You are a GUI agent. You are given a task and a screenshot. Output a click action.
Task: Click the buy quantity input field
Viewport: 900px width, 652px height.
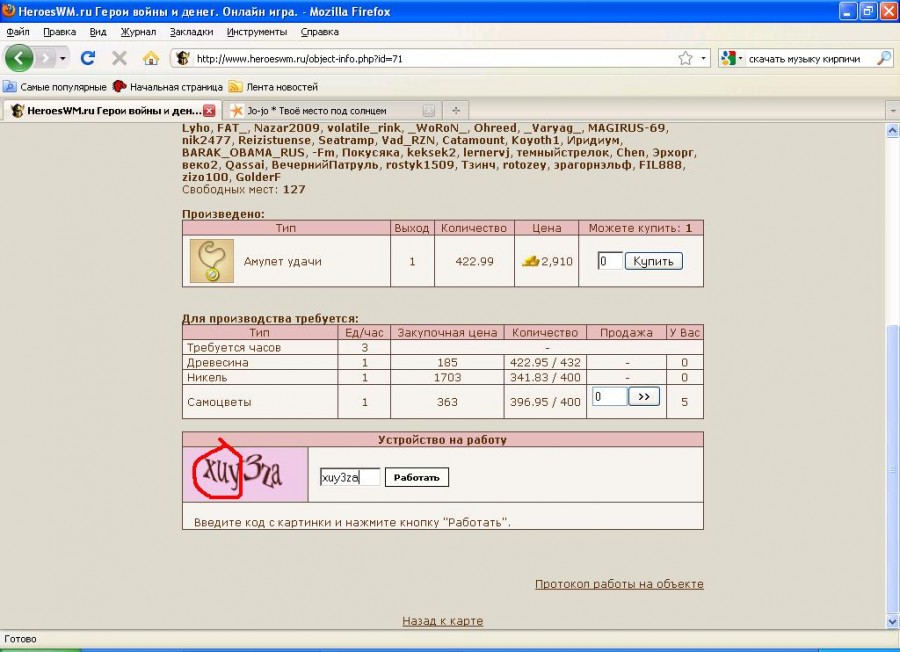coord(610,261)
